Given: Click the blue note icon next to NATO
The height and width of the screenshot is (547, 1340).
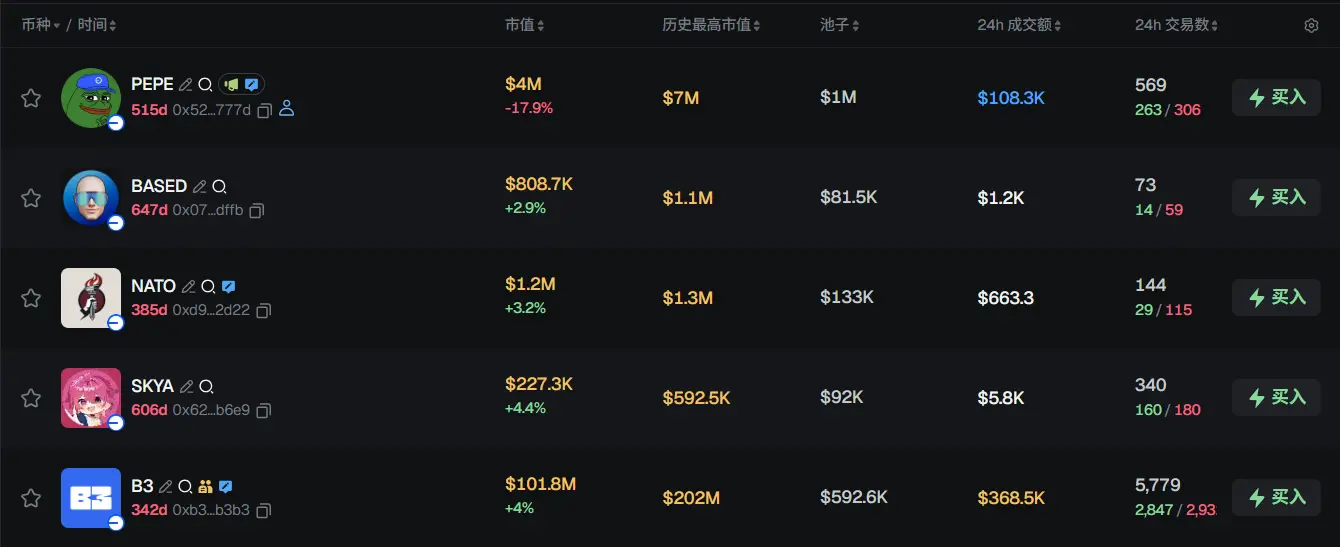Looking at the screenshot, I should pyautogui.click(x=228, y=286).
